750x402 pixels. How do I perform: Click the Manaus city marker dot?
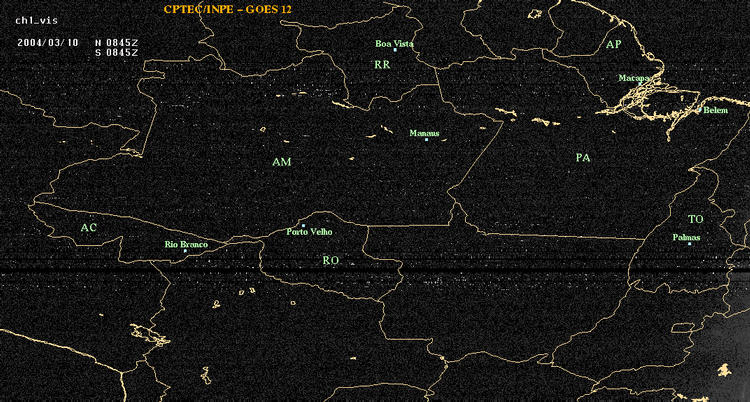tap(426, 139)
